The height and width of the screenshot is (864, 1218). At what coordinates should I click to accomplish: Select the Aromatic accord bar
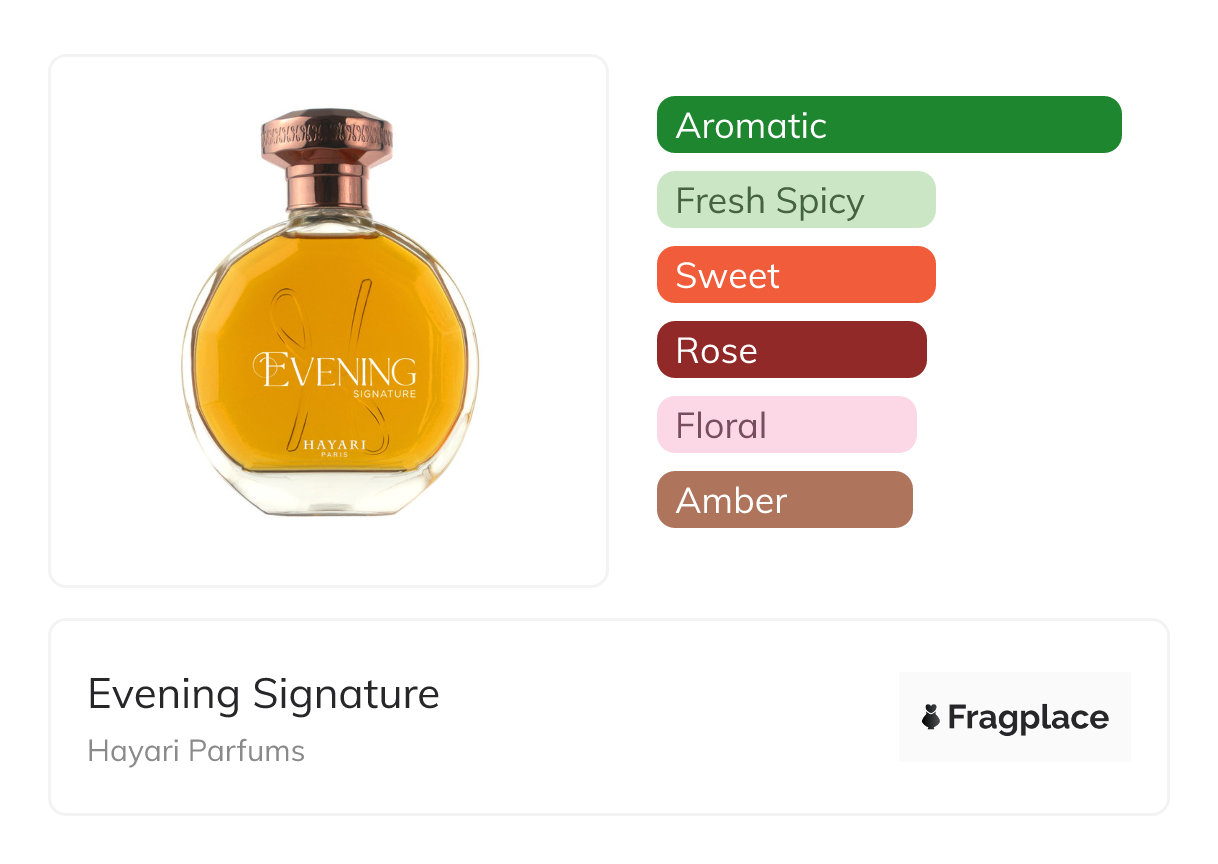(x=888, y=125)
